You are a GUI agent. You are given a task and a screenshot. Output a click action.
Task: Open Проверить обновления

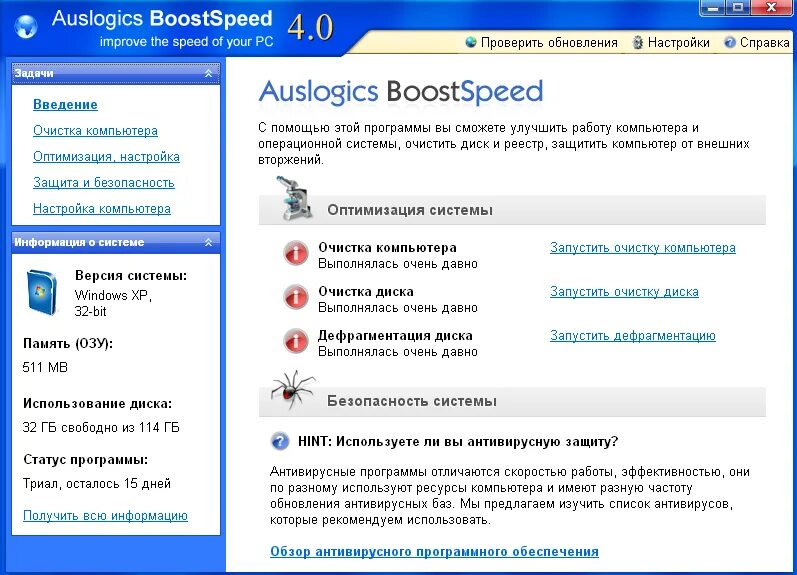coord(549,43)
